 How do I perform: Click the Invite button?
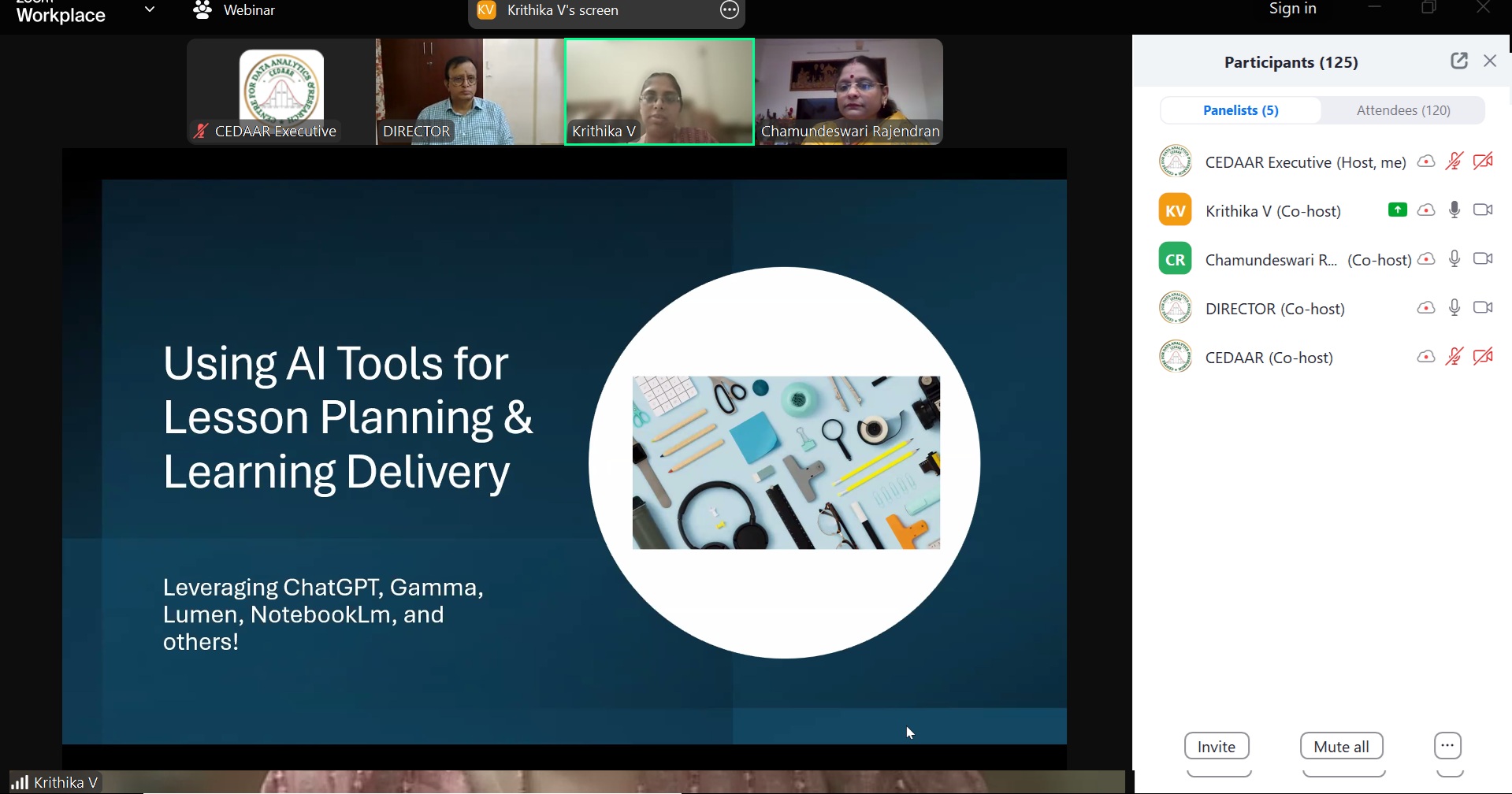pos(1216,746)
